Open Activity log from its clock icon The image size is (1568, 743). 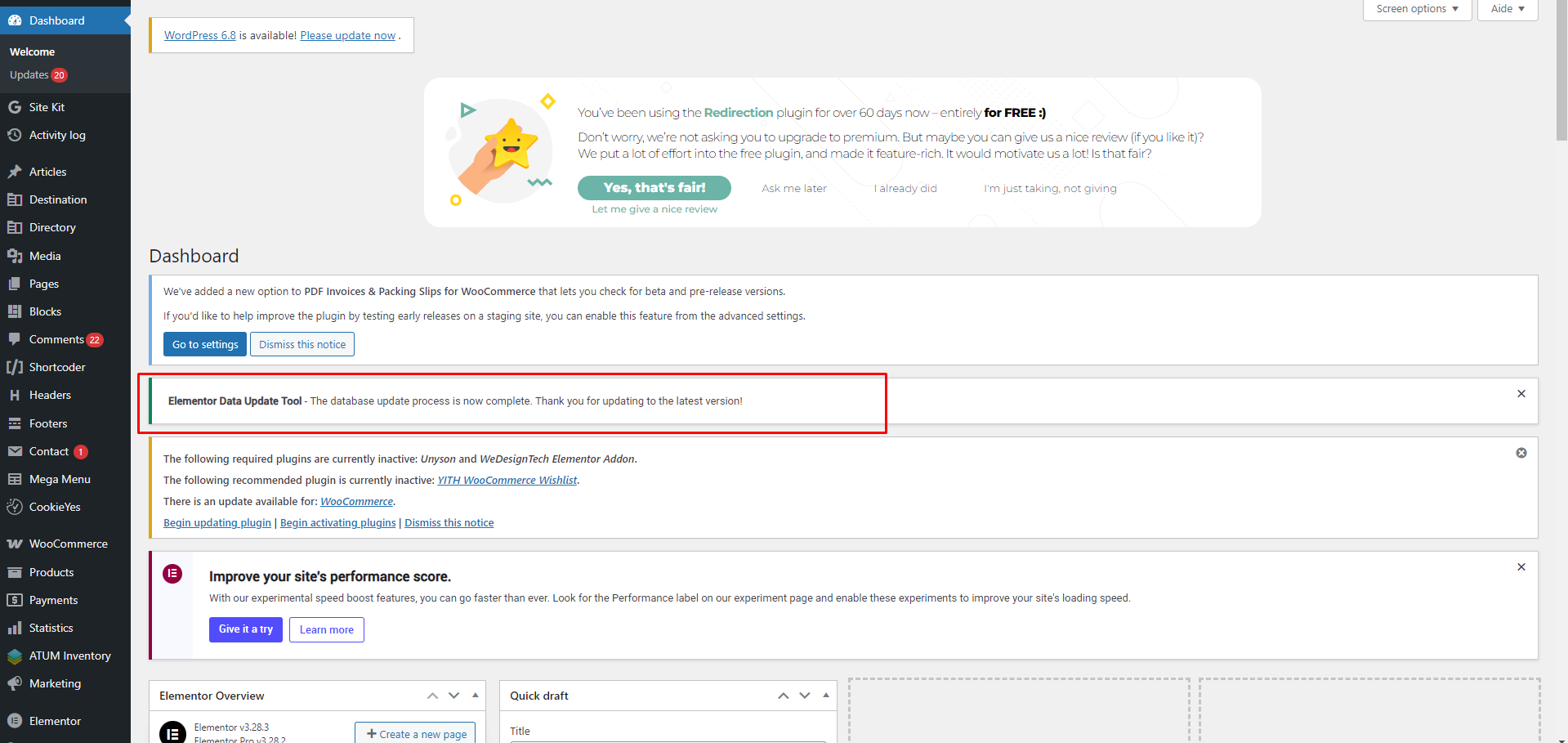click(15, 135)
